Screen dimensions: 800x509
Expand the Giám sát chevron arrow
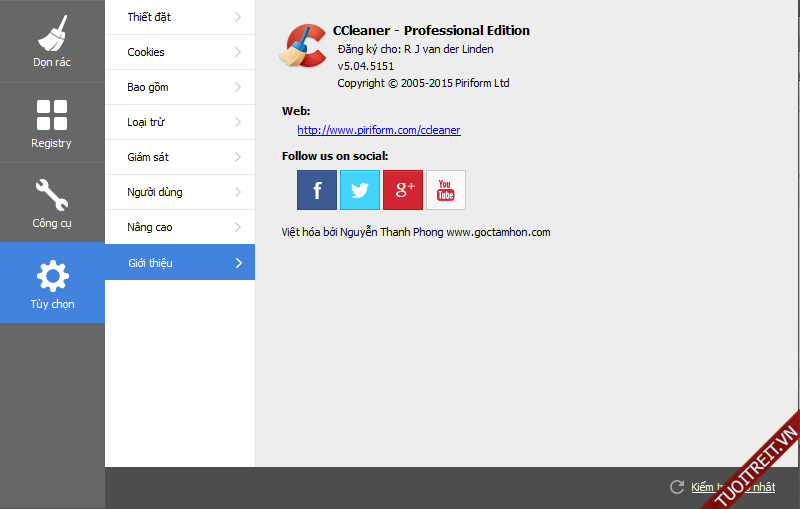(238, 157)
